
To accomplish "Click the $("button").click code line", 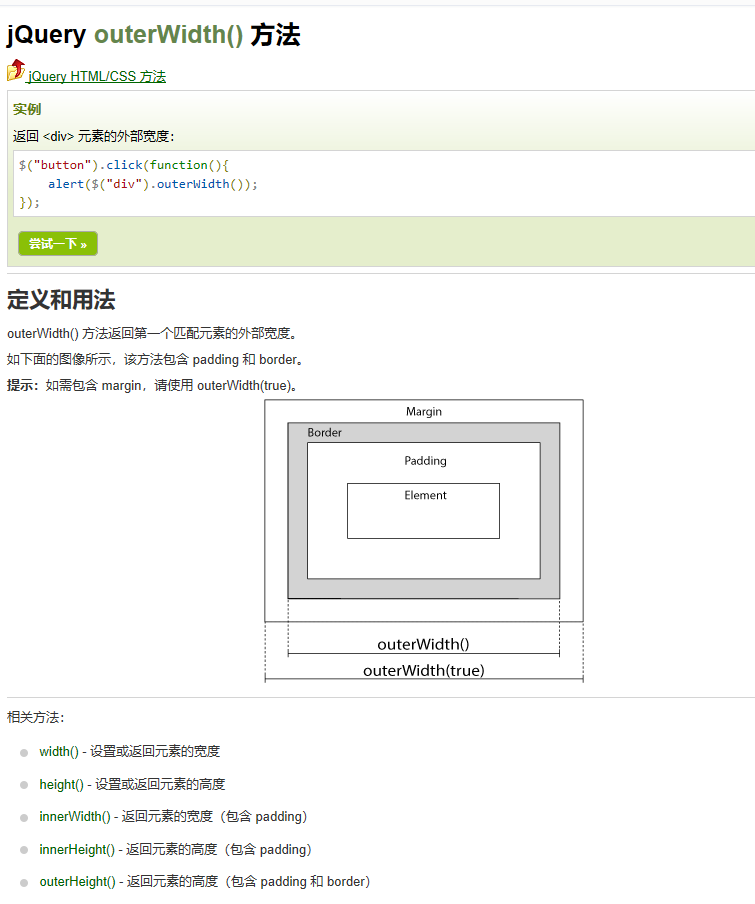I will click(x=124, y=165).
